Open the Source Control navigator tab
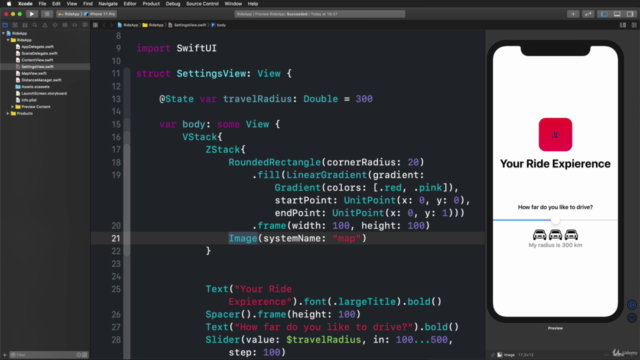The width and height of the screenshot is (640, 360). [x=15, y=25]
